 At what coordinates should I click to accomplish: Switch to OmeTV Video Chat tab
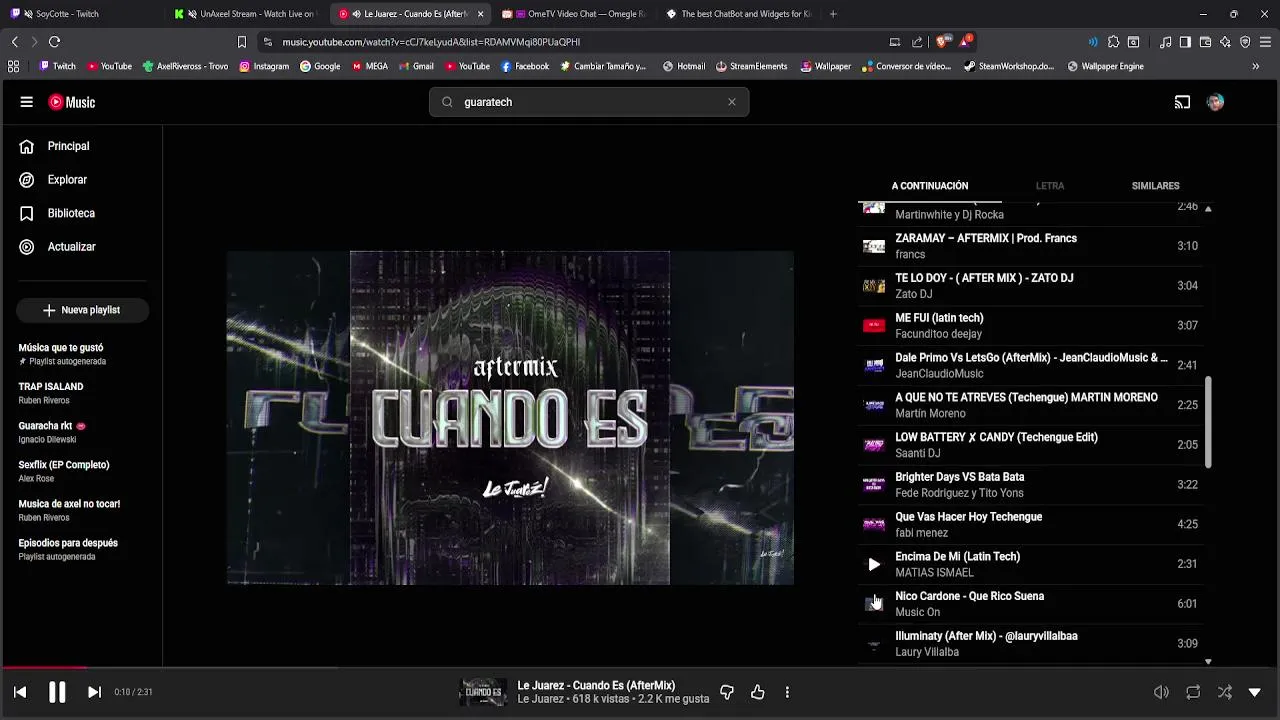(x=573, y=14)
